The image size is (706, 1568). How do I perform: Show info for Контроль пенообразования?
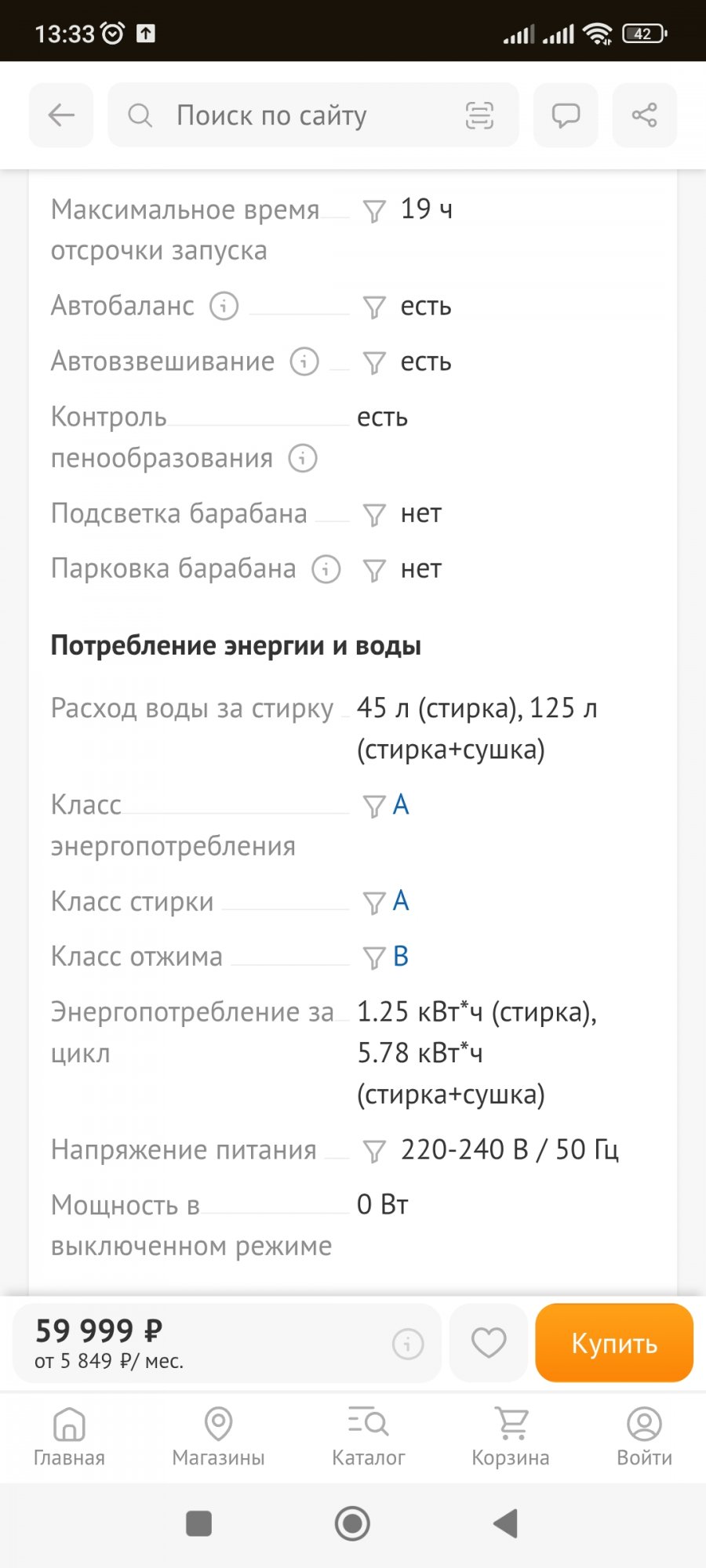(303, 458)
